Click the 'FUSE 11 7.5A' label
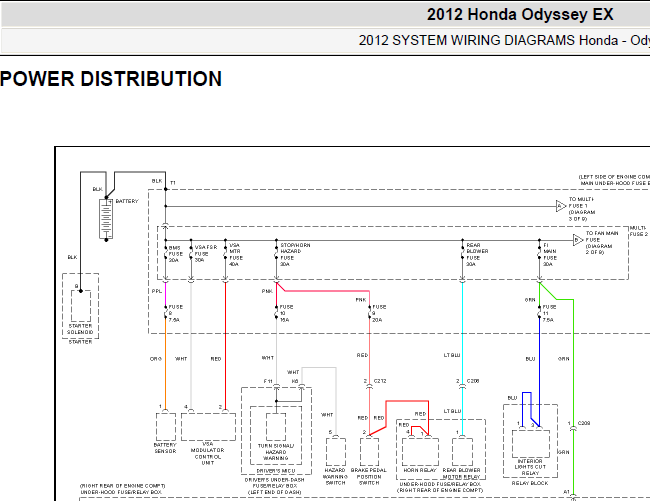This screenshot has height=501, width=650. click(549, 313)
